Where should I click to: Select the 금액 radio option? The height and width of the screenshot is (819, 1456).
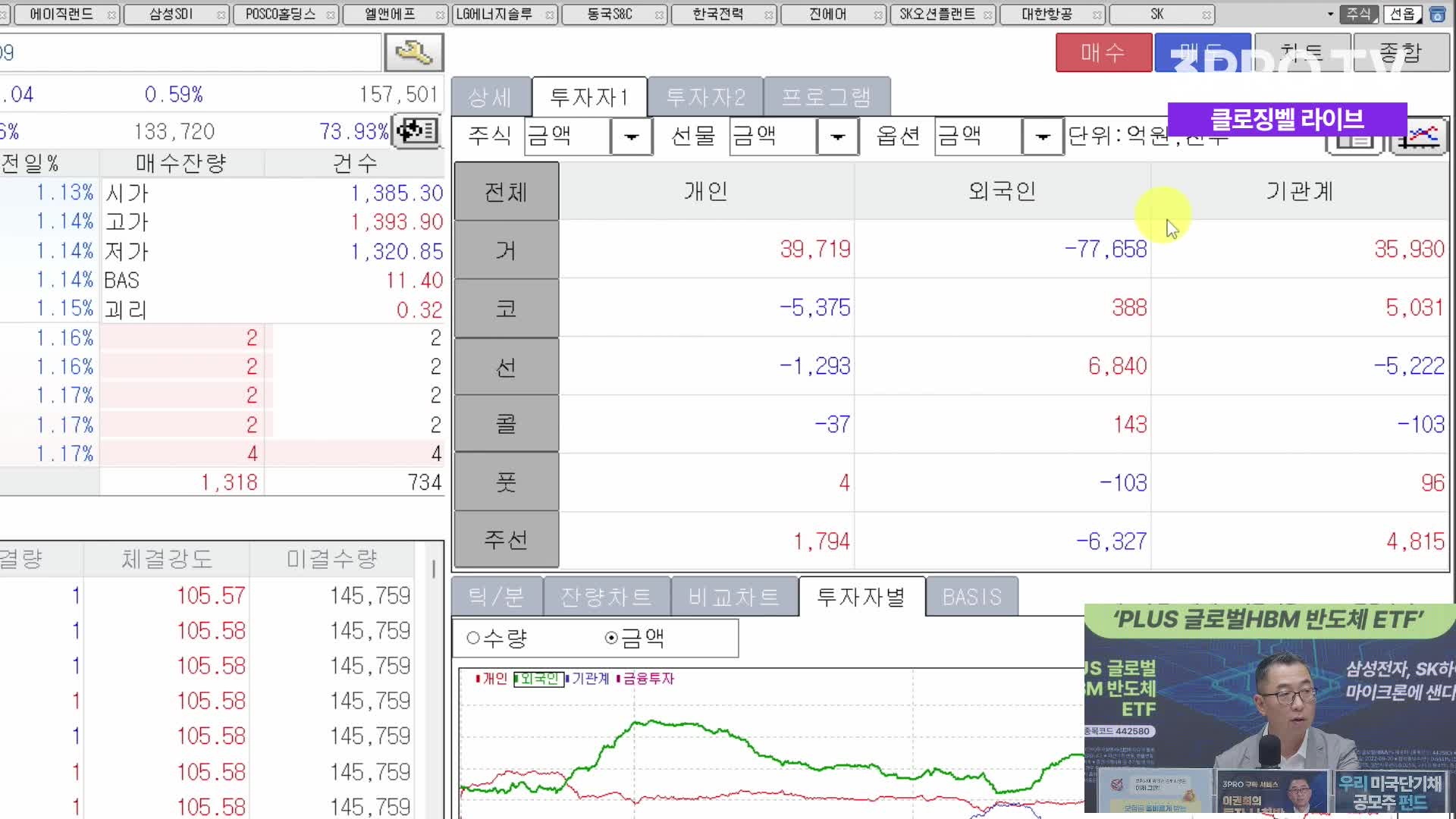(635, 639)
